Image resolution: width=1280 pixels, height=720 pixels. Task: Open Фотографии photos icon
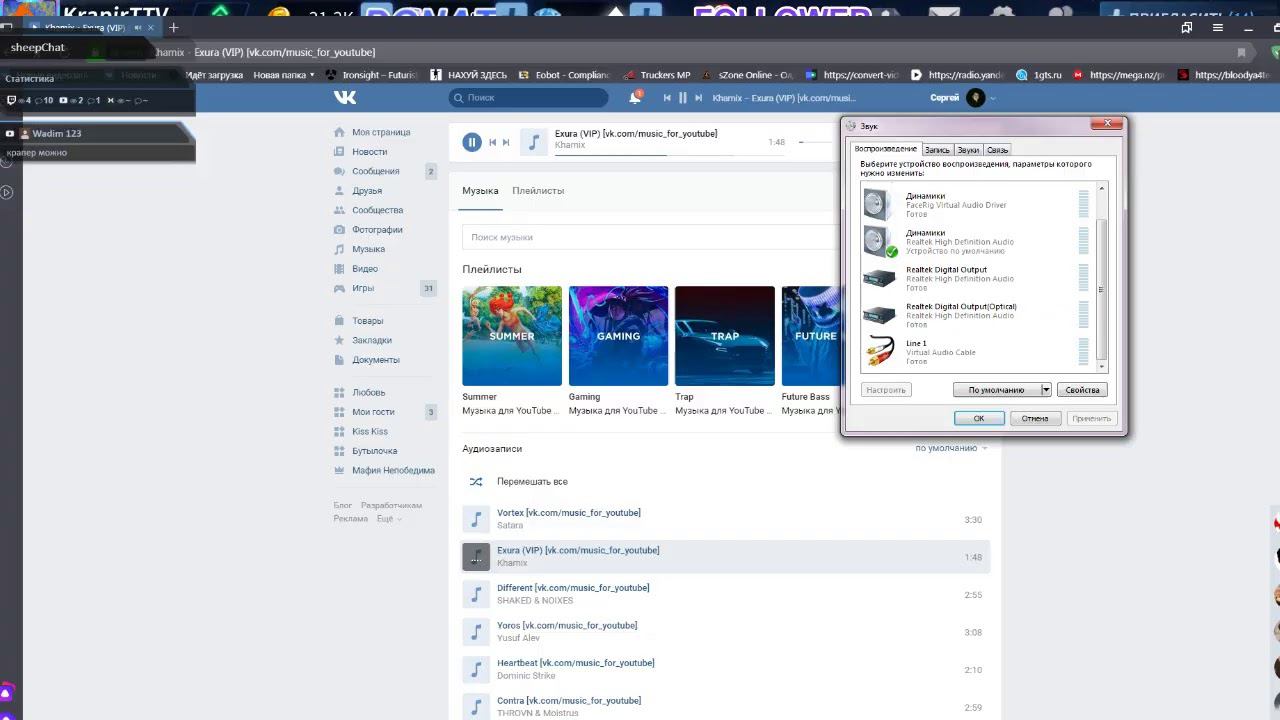340,230
